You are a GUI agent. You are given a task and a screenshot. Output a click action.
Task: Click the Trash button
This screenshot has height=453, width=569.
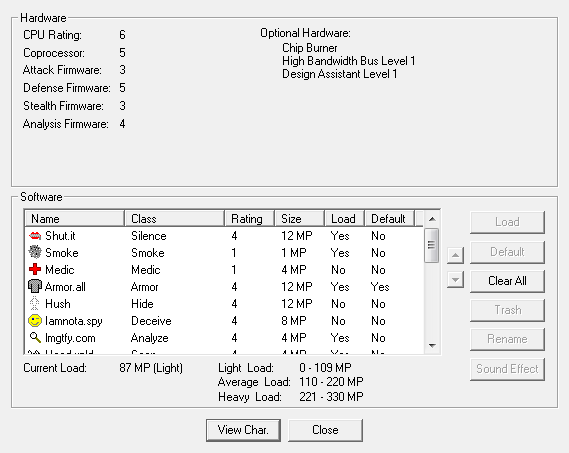(x=507, y=310)
